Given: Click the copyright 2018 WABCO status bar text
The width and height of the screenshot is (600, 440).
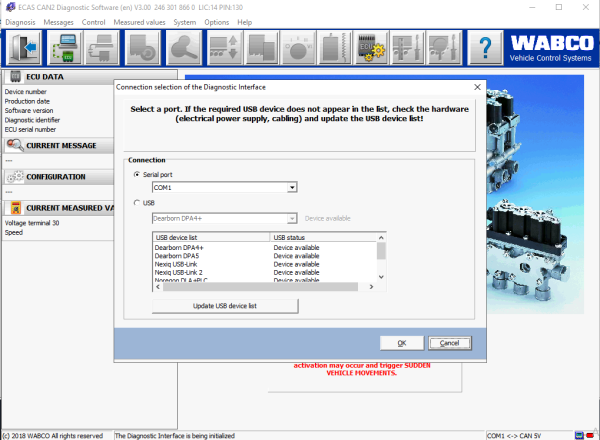Looking at the screenshot, I should [x=53, y=436].
